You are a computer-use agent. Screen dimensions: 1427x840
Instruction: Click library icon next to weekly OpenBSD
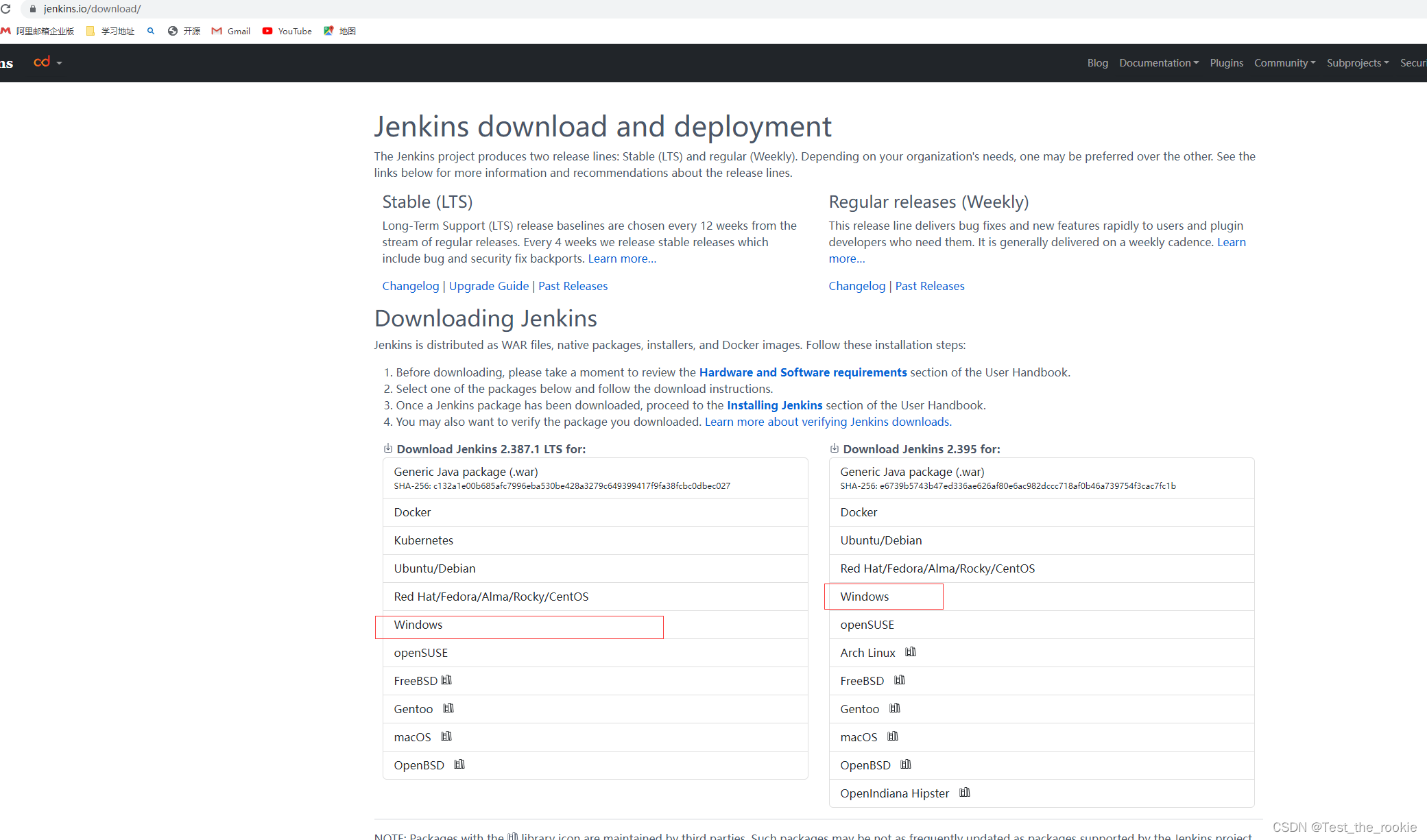point(906,765)
